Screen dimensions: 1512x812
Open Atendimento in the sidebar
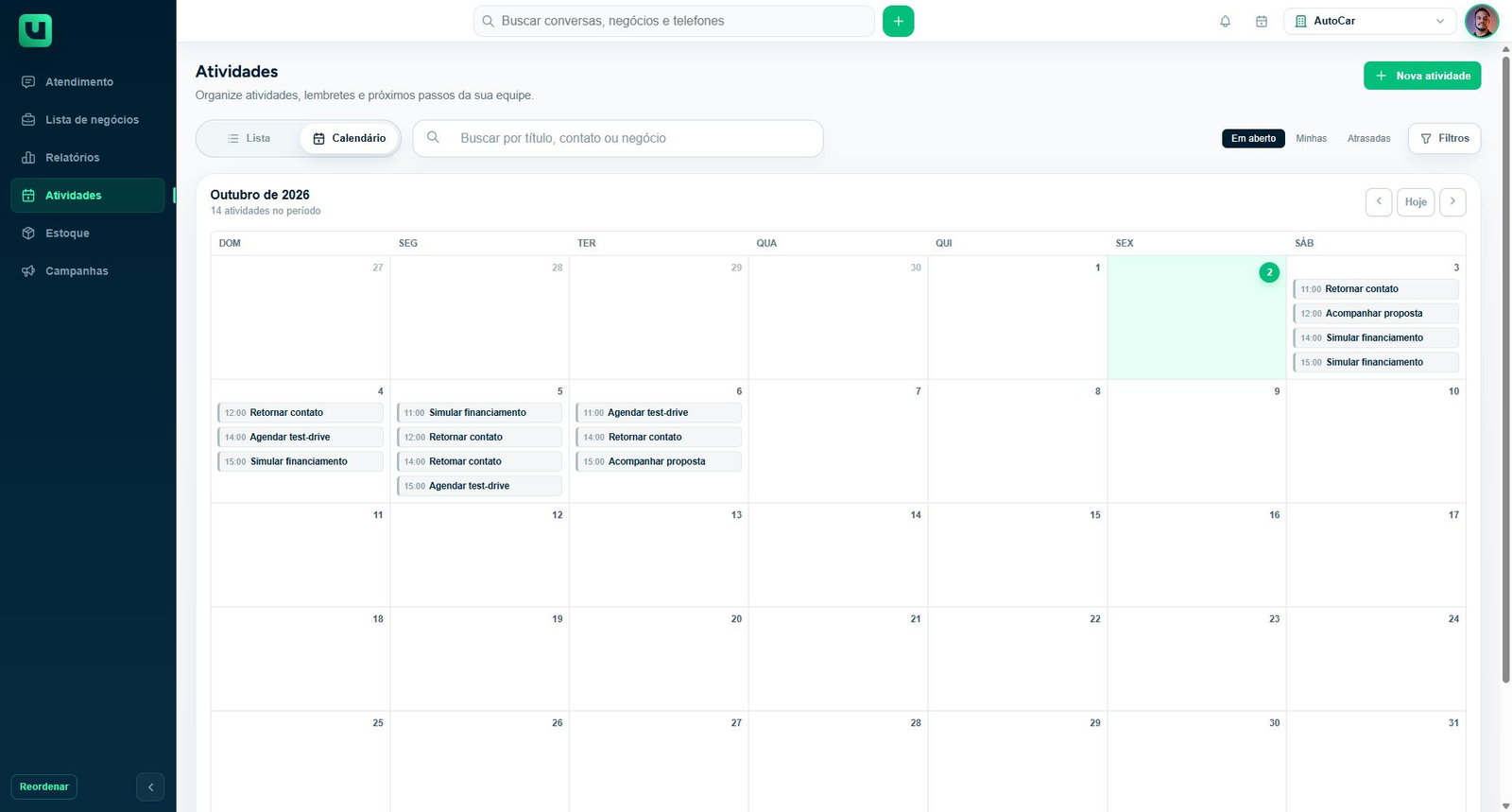tap(88, 82)
